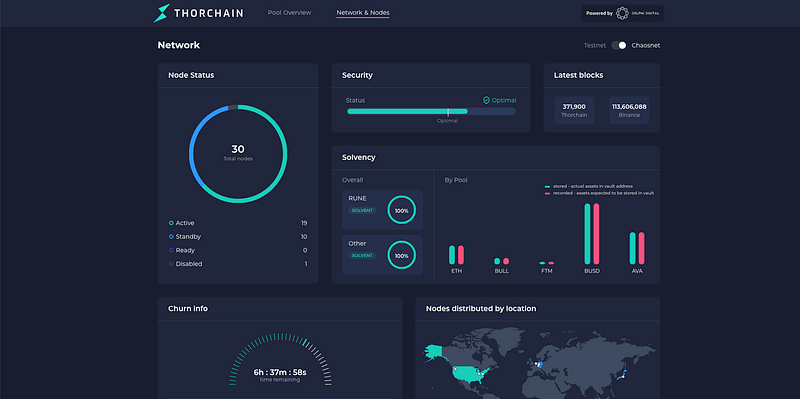Viewport: 800px width, 399px height.
Task: Select the Latest blocks heading
Action: [579, 76]
